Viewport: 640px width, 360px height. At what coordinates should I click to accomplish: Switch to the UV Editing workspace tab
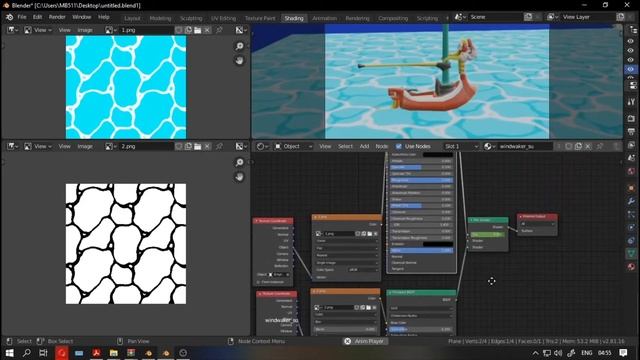[224, 18]
